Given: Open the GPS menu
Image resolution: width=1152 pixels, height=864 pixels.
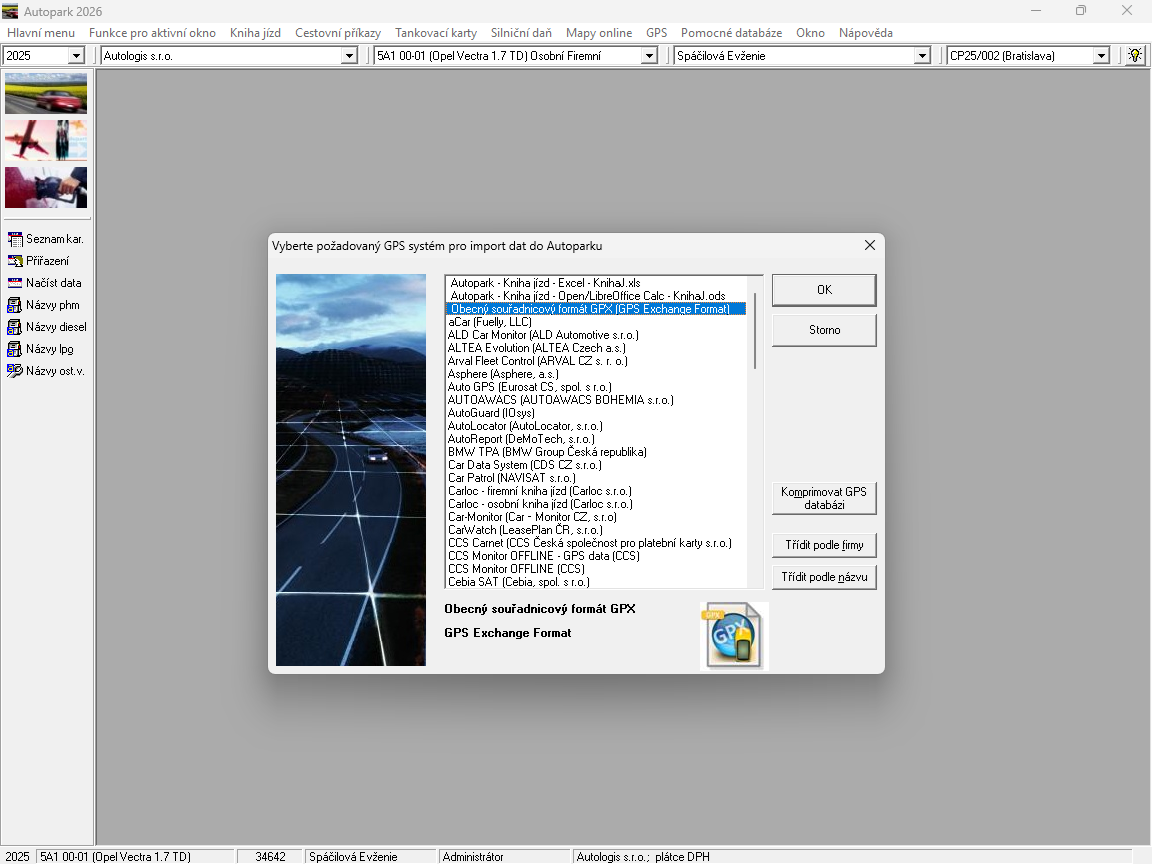Looking at the screenshot, I should point(656,33).
